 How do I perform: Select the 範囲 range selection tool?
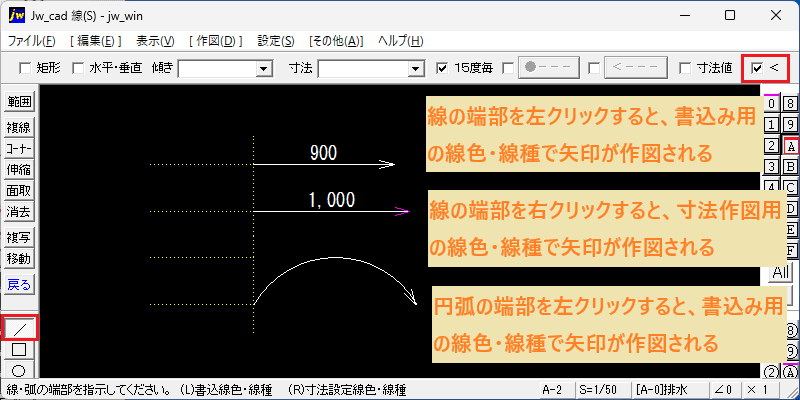(19, 102)
